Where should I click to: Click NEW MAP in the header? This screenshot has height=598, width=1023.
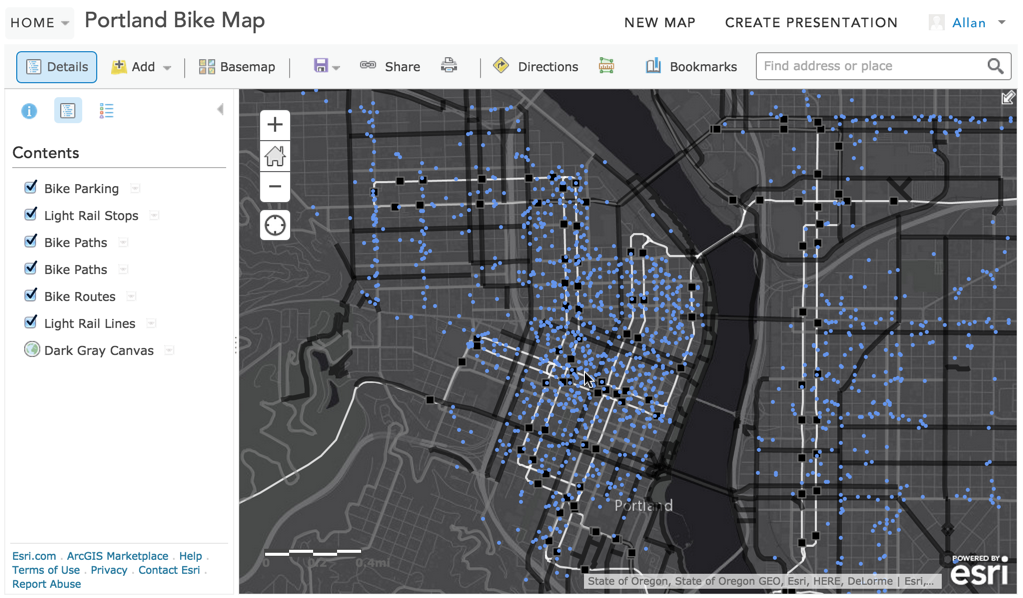660,23
